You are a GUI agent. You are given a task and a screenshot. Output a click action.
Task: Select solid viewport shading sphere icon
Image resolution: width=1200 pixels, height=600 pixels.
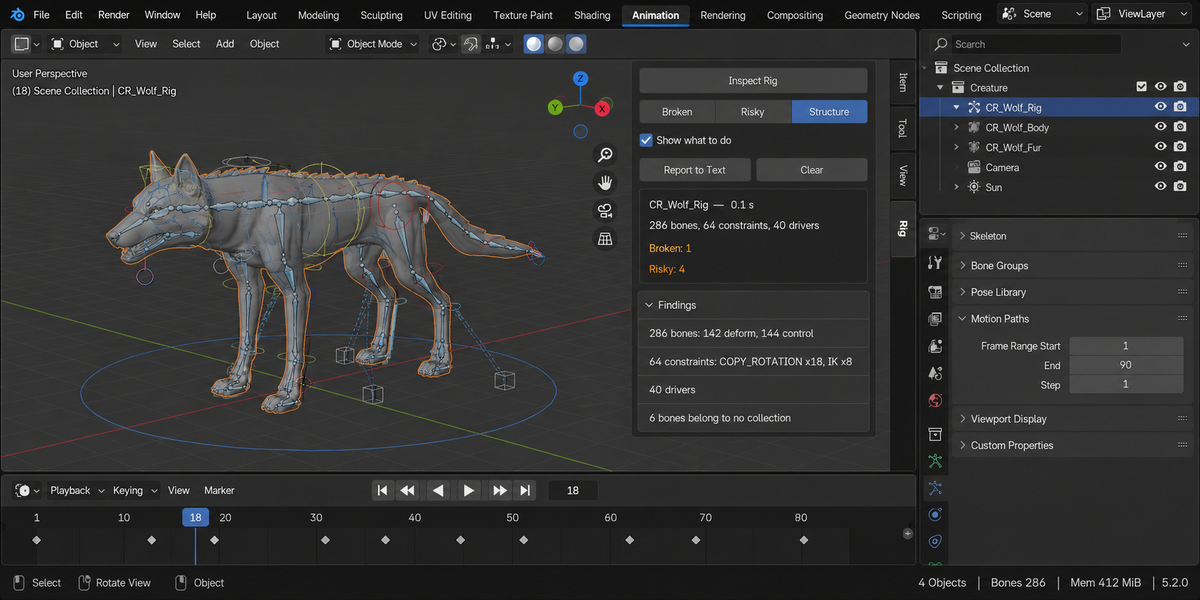pyautogui.click(x=534, y=44)
